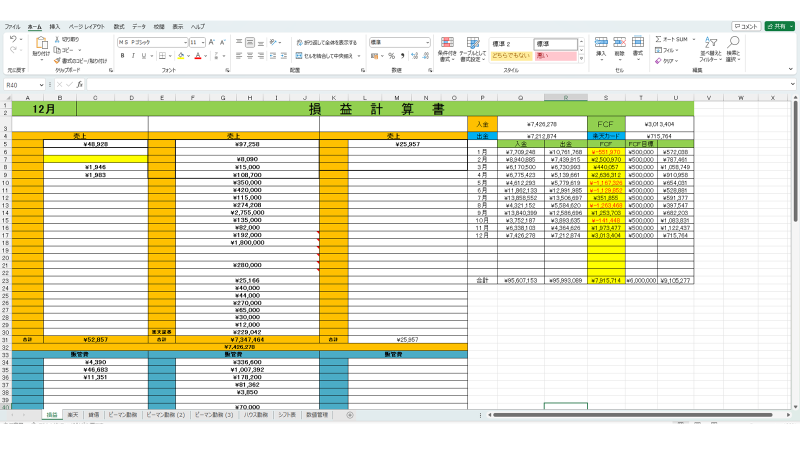Click the Format Painter brush icon
This screenshot has height=450, width=800.
pos(58,61)
